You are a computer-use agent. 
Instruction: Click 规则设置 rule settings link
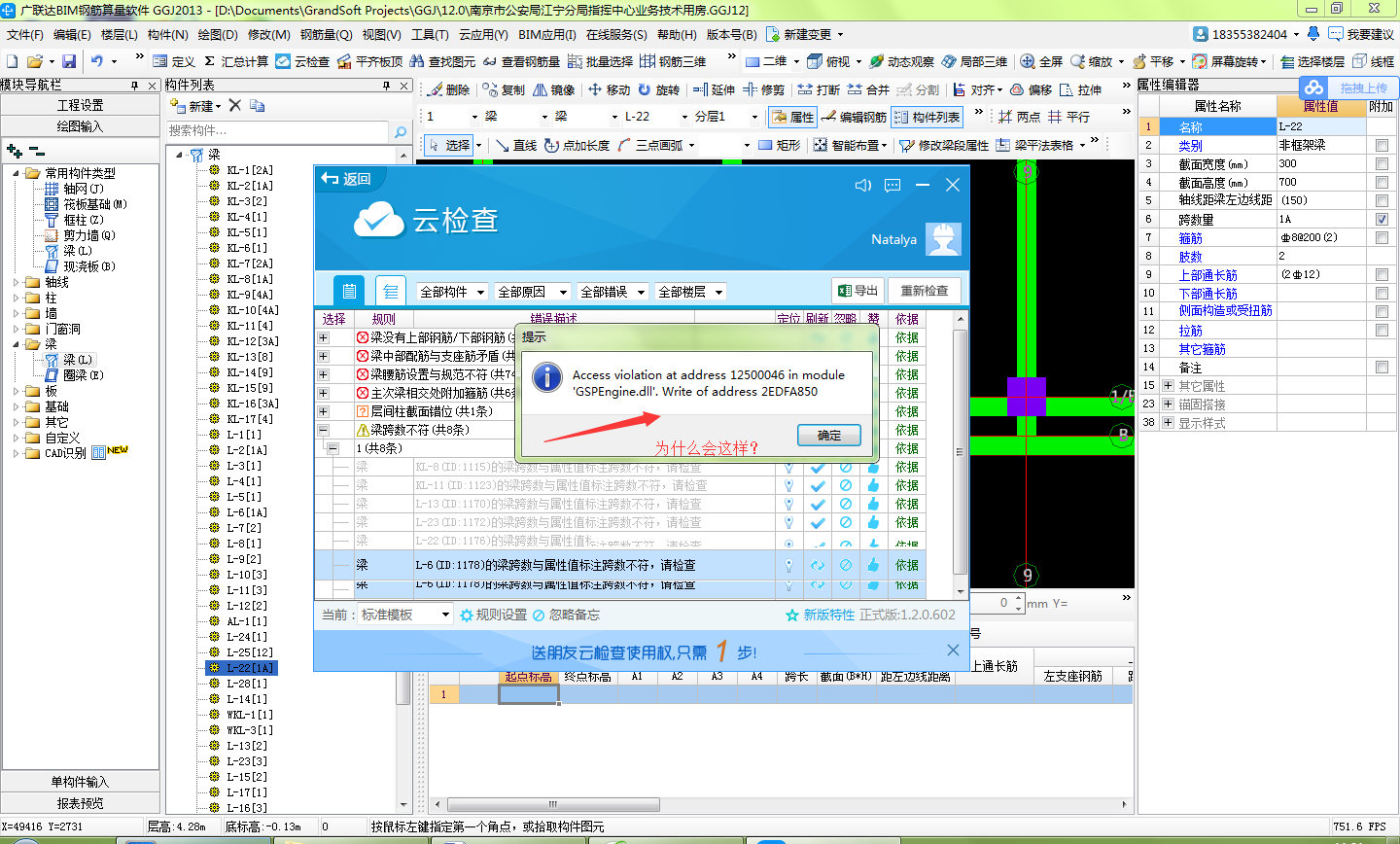point(494,615)
